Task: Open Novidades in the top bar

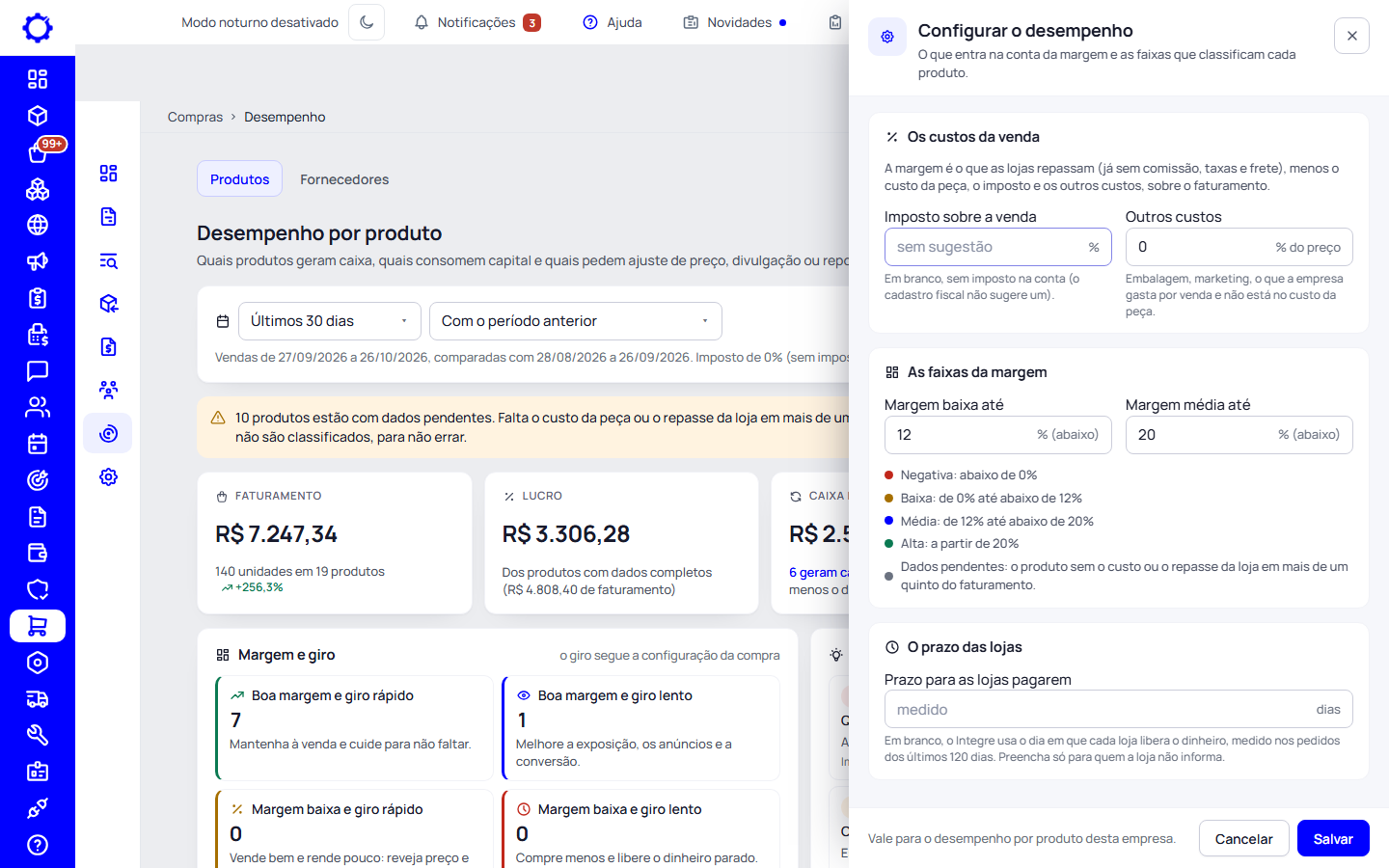Action: tap(735, 22)
